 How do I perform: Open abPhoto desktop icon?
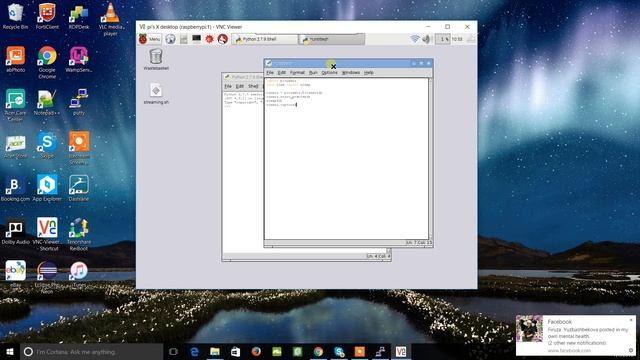(x=16, y=60)
